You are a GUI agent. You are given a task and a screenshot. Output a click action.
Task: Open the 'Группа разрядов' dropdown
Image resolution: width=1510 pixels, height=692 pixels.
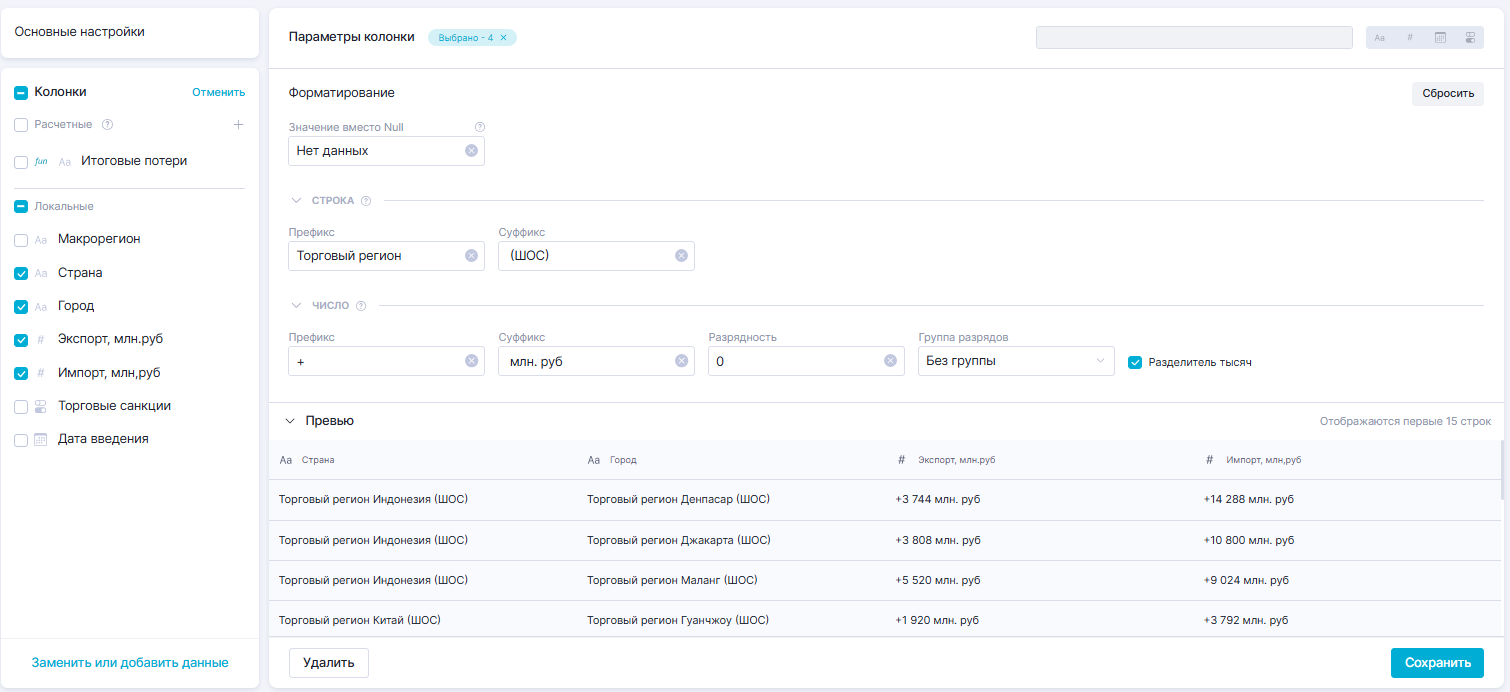[x=1015, y=361]
